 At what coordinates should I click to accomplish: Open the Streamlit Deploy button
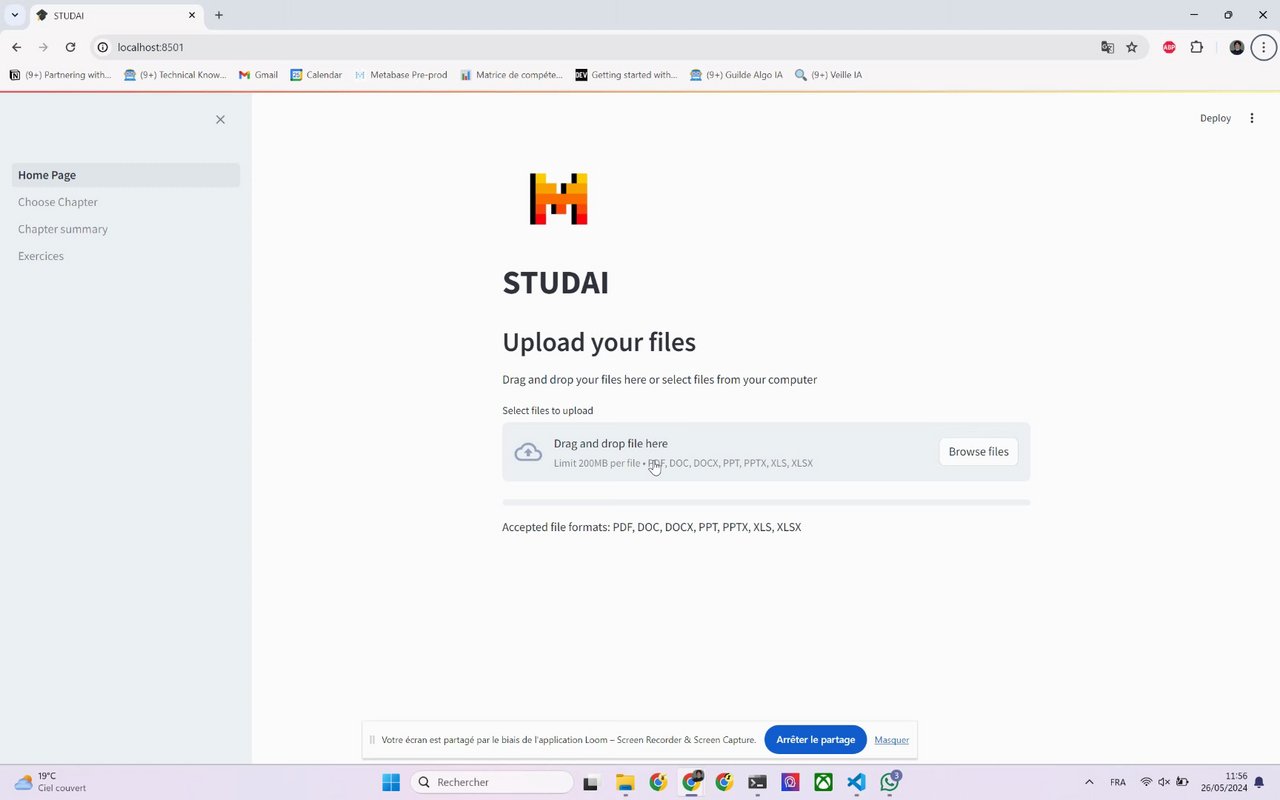coord(1215,118)
